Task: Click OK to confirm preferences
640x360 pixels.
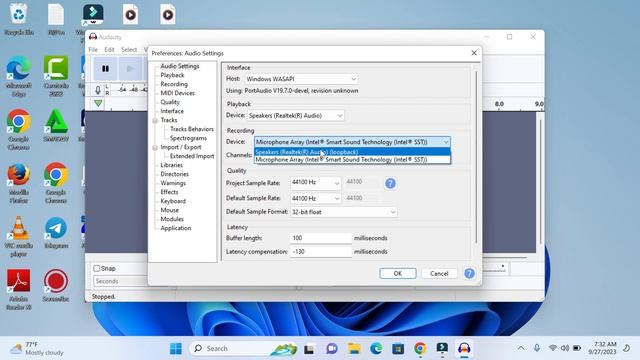Action: pos(398,273)
